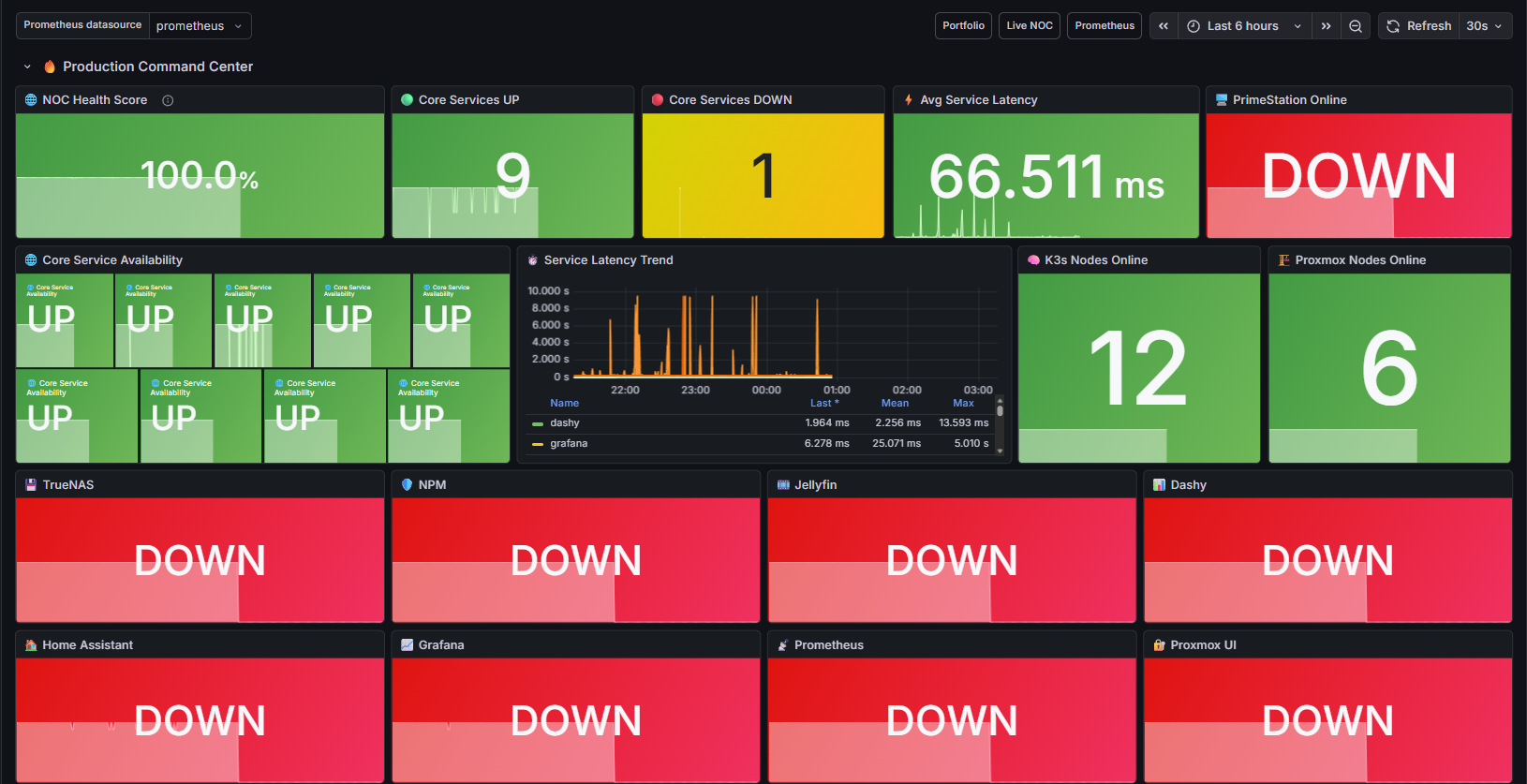Click the crane icon of Proxmox Nodes Online
This screenshot has height=784, width=1527.
pos(1284,260)
